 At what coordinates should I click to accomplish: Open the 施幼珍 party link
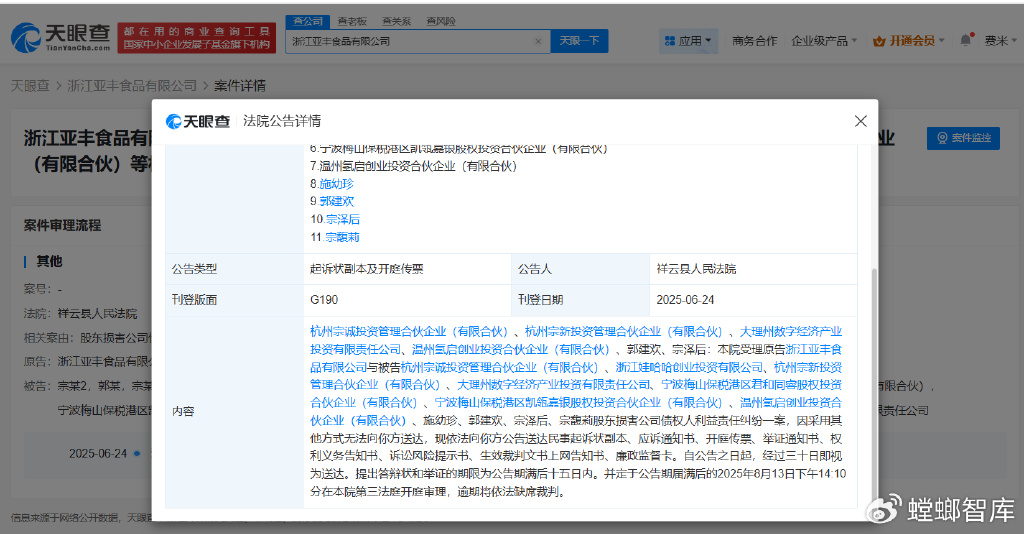(x=336, y=184)
